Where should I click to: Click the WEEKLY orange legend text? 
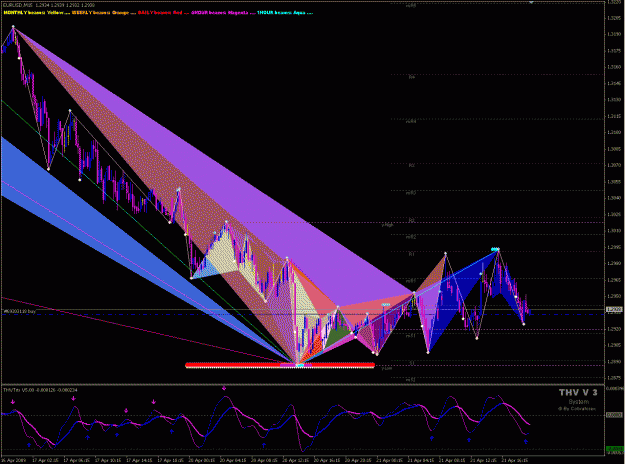click(x=104, y=13)
